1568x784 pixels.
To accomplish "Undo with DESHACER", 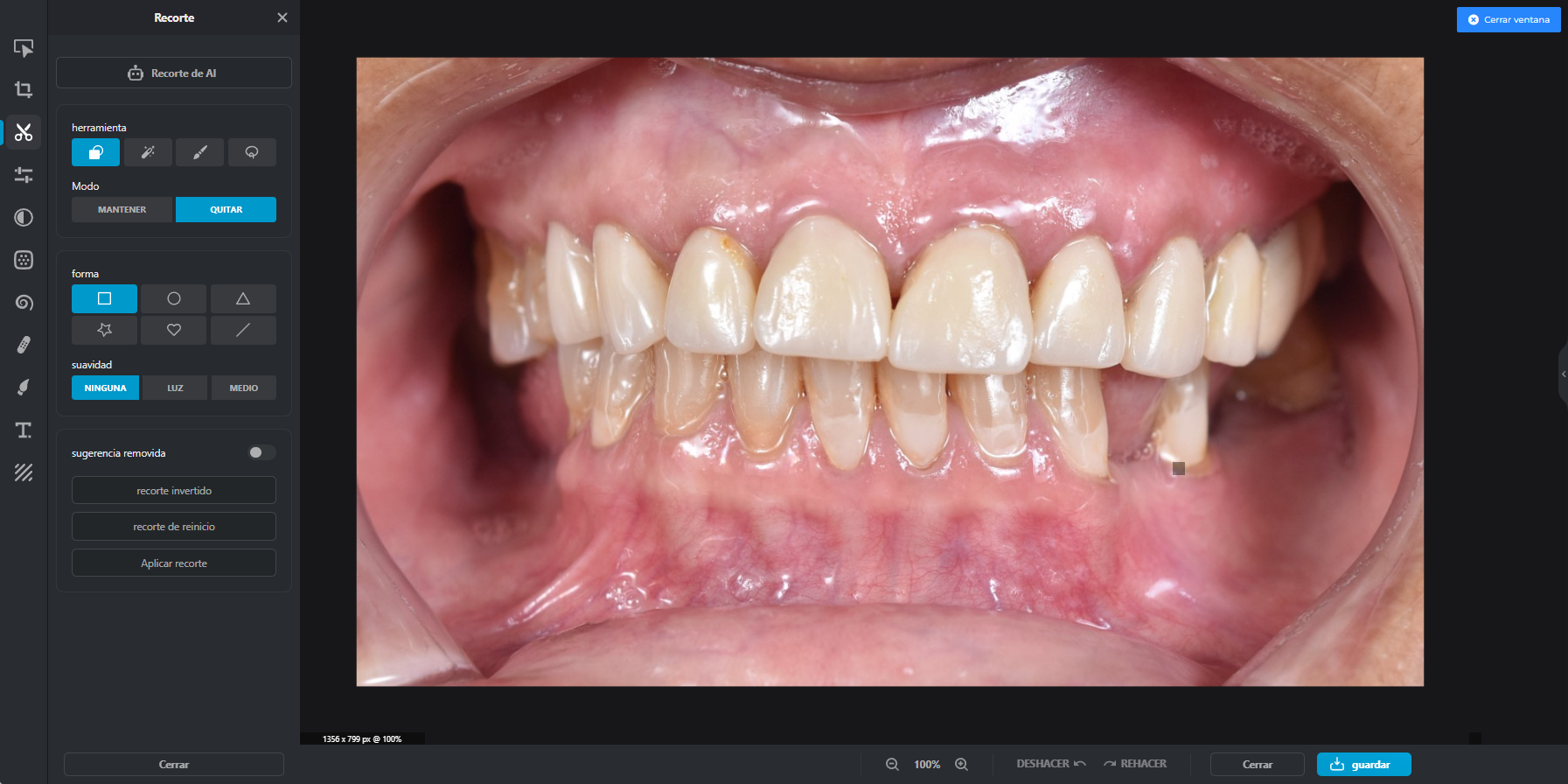I will click(1051, 764).
